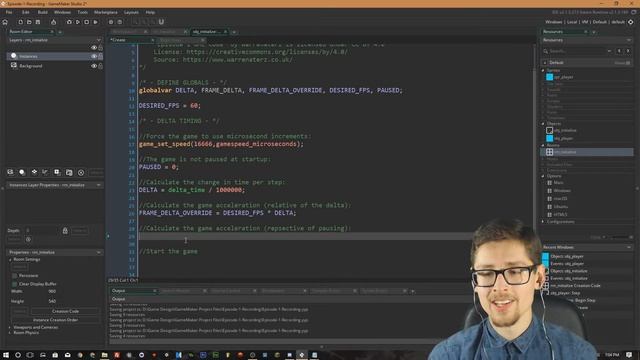This screenshot has width=640, height=360.
Task: Click the spr_player sprite thumbnail
Action: pos(549,77)
